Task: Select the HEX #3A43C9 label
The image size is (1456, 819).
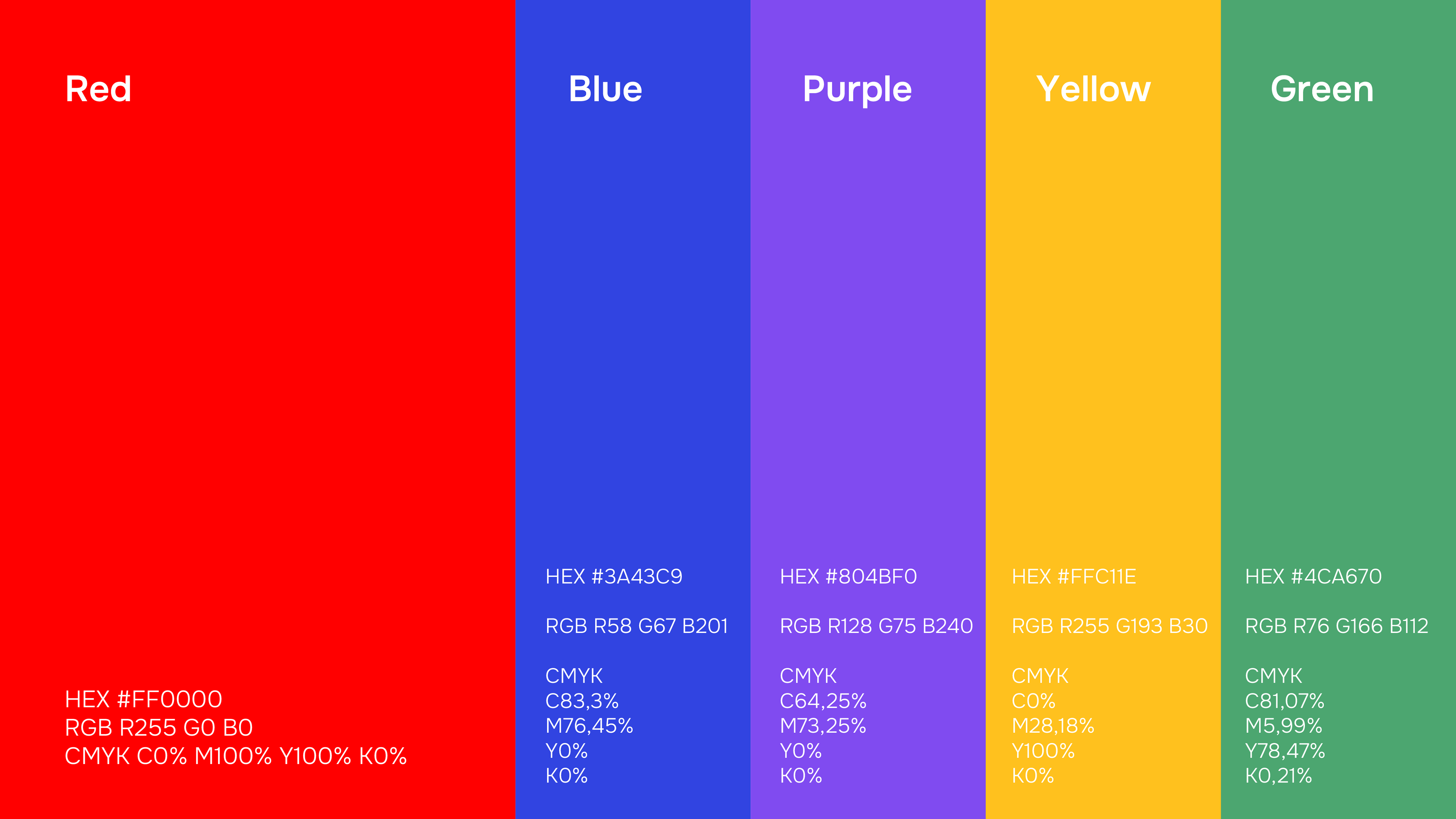Action: tap(614, 576)
